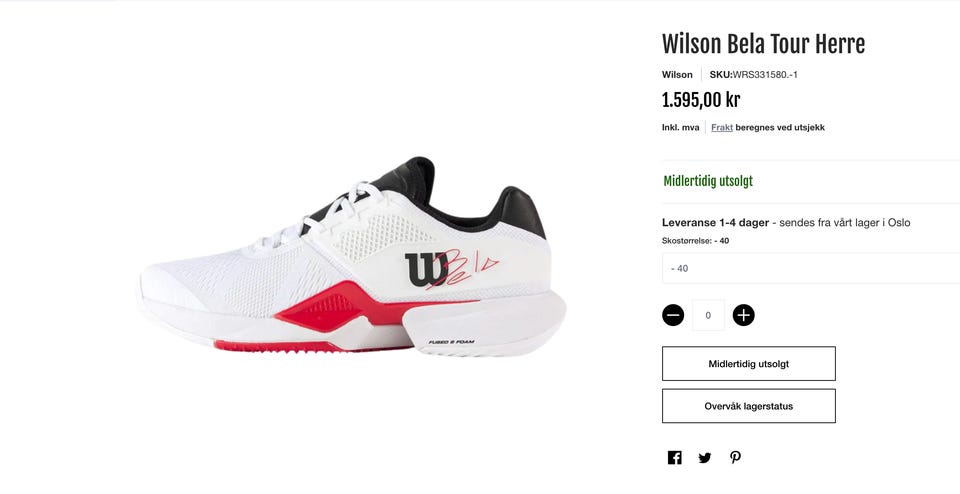Open the Frakt shipping link
Screen dimensions: 960x494
coord(722,127)
